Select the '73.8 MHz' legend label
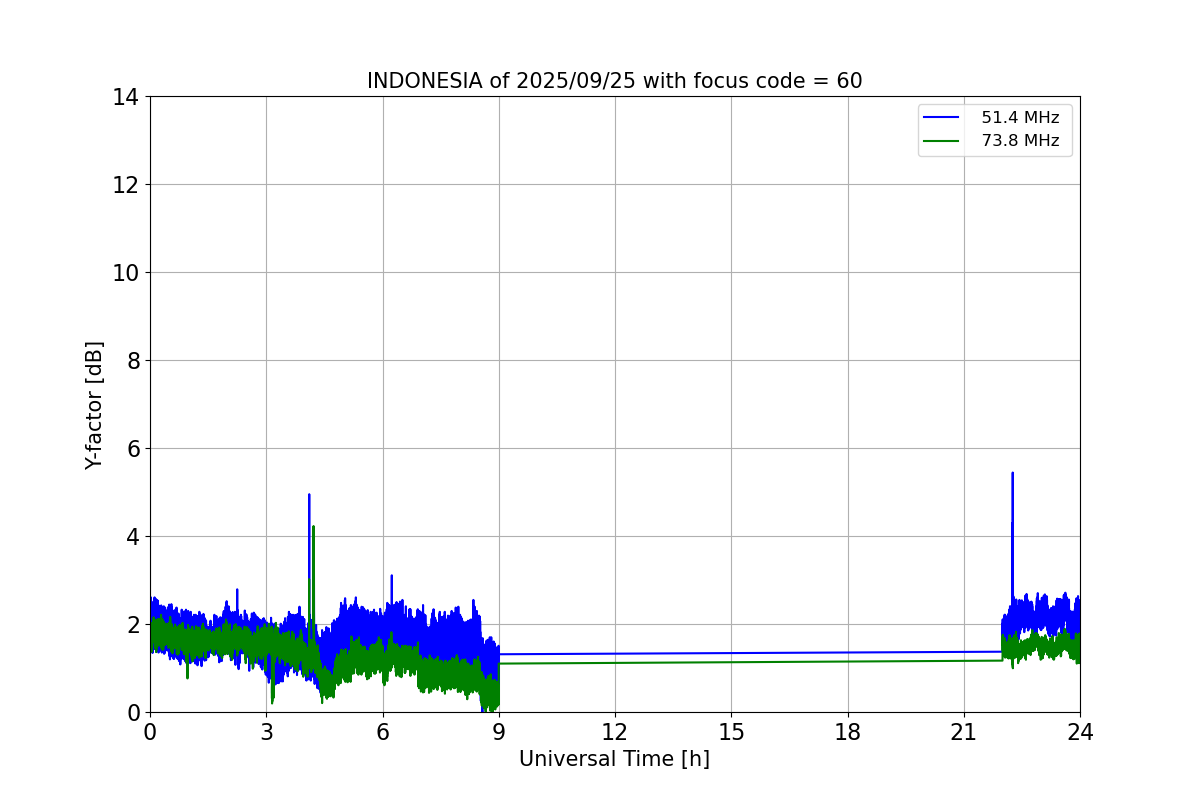Image resolution: width=1200 pixels, height=800 pixels. point(1020,141)
